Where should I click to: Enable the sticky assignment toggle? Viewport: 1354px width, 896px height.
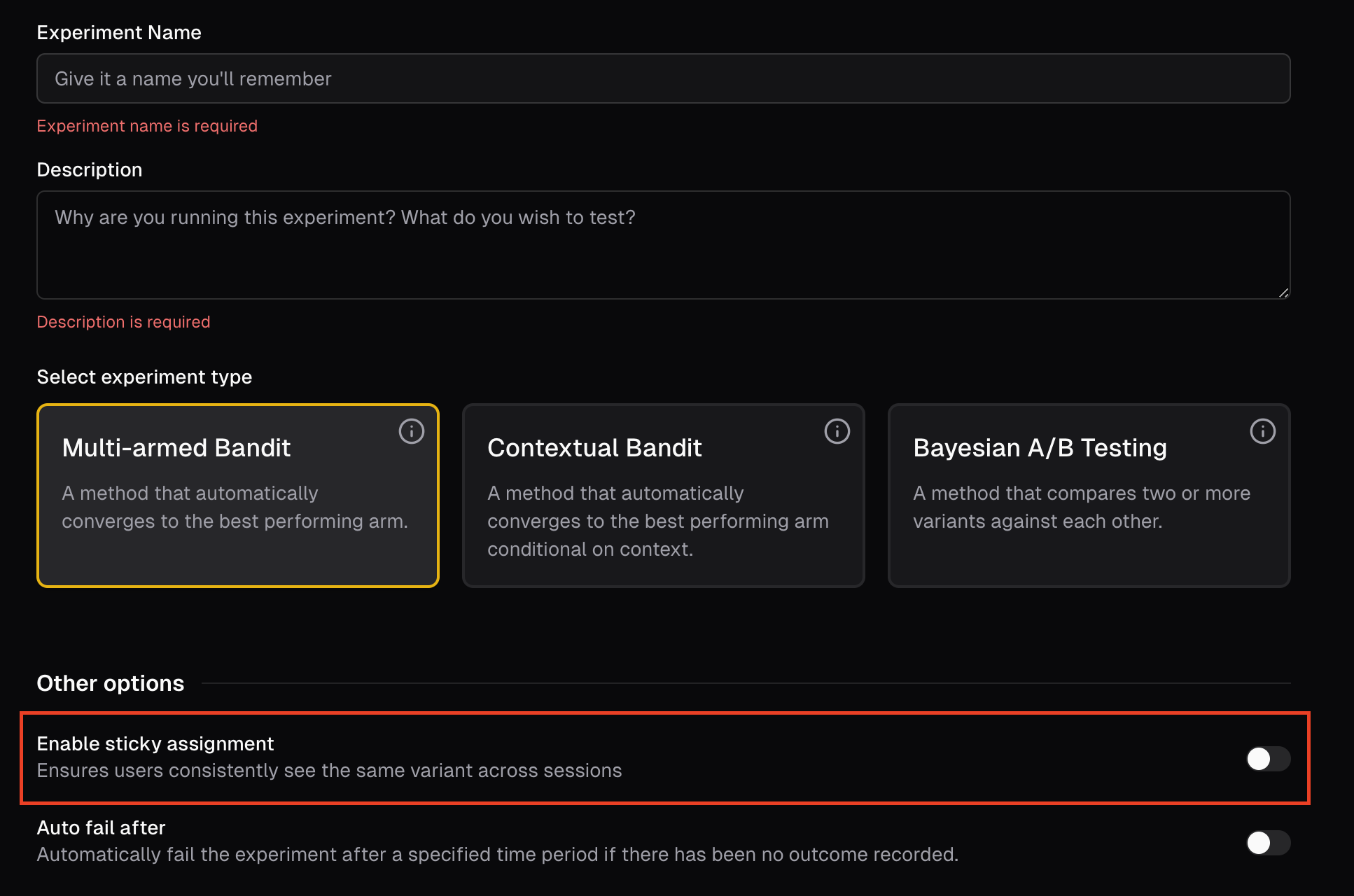coord(1268,759)
